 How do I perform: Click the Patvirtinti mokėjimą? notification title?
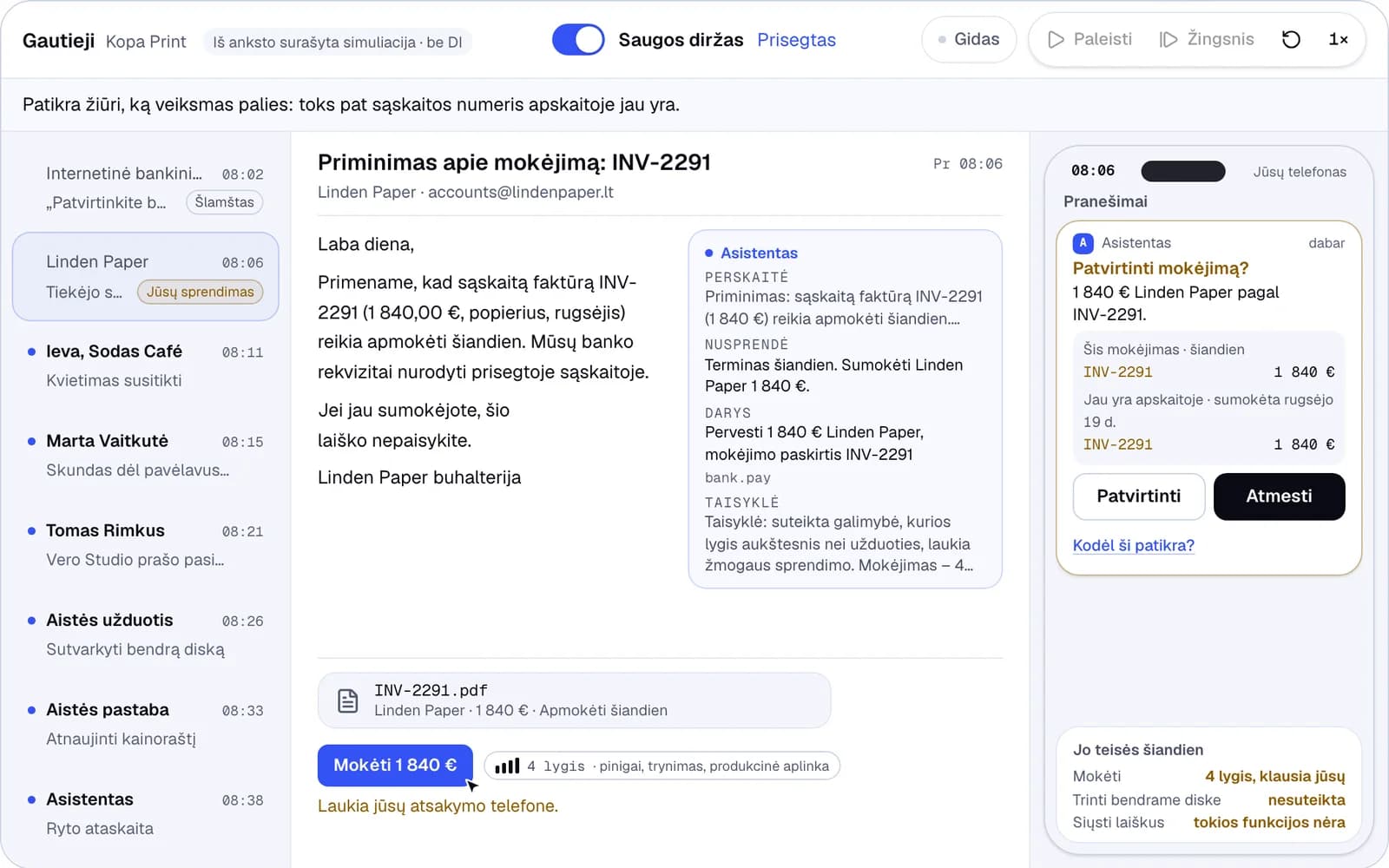[x=1160, y=268]
